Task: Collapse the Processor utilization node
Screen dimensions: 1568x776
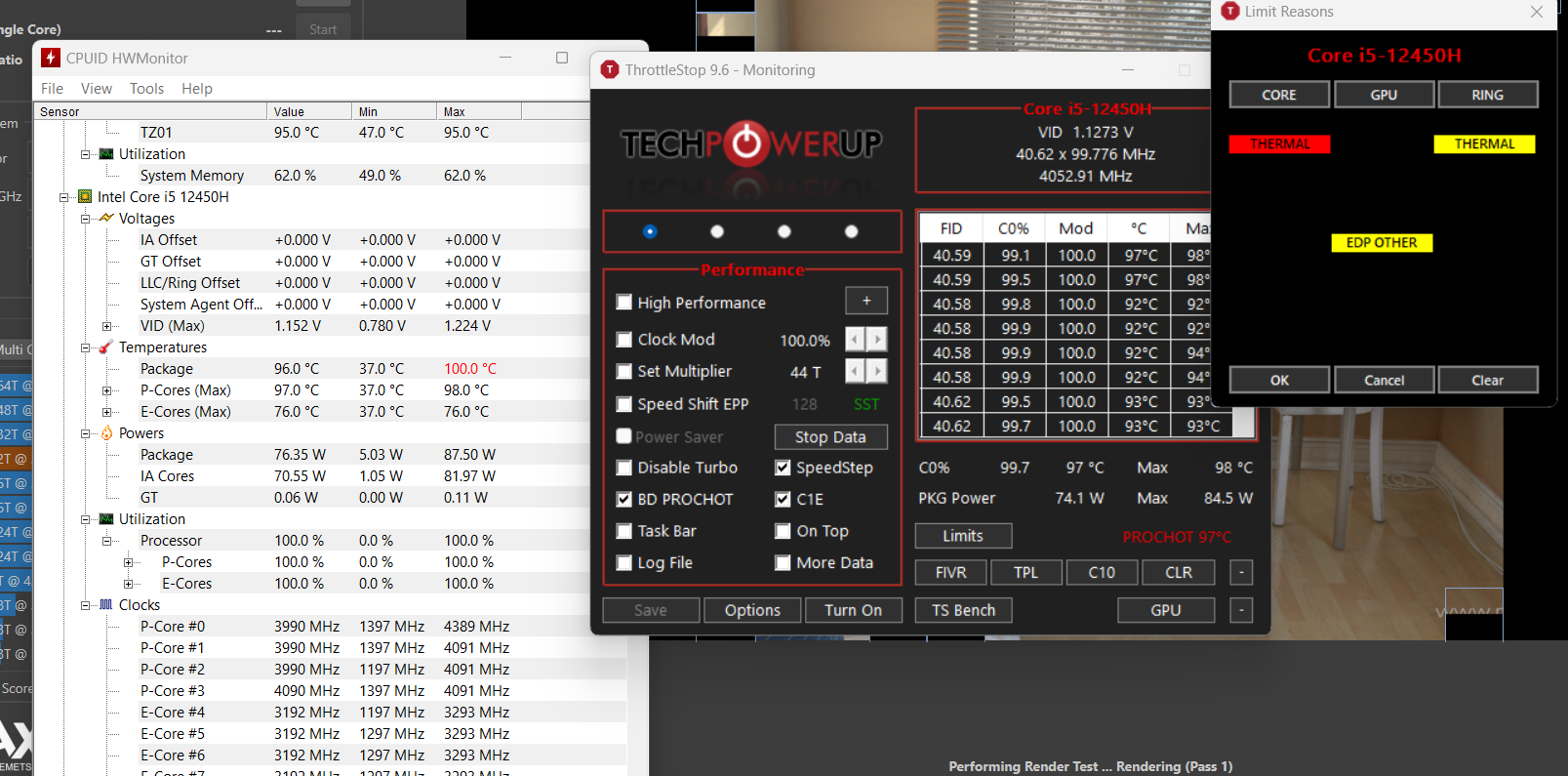Action: point(106,541)
